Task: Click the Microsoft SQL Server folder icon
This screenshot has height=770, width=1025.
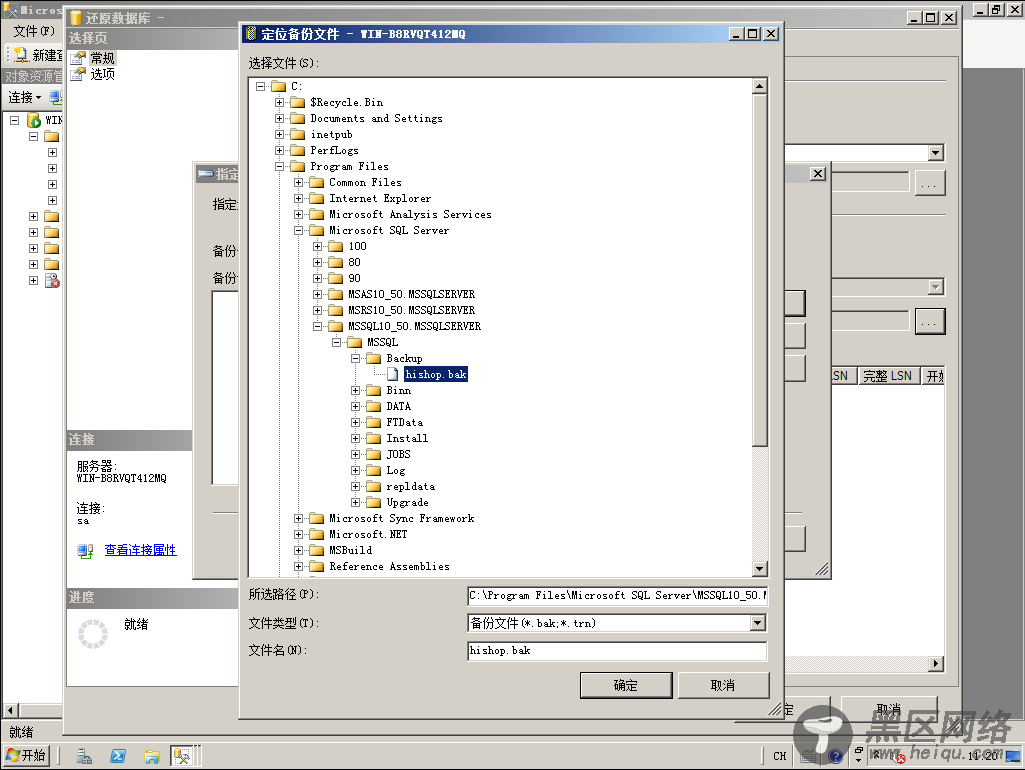Action: click(x=316, y=230)
